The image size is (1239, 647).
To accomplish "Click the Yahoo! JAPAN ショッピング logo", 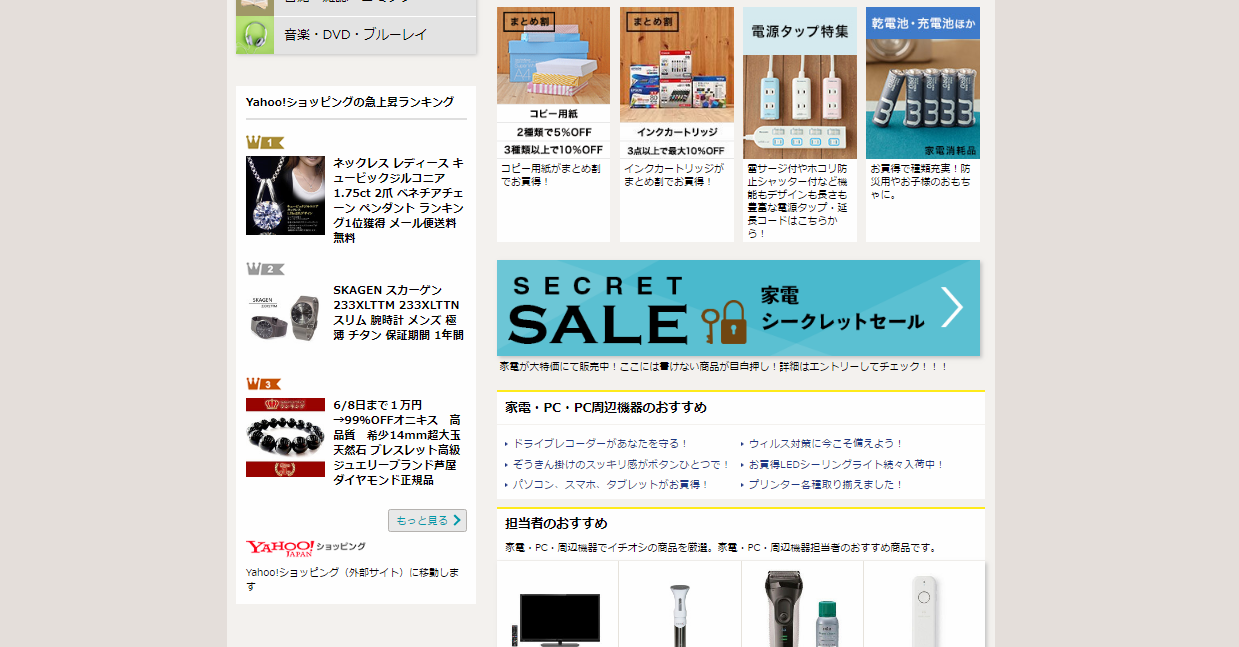I will [x=305, y=547].
